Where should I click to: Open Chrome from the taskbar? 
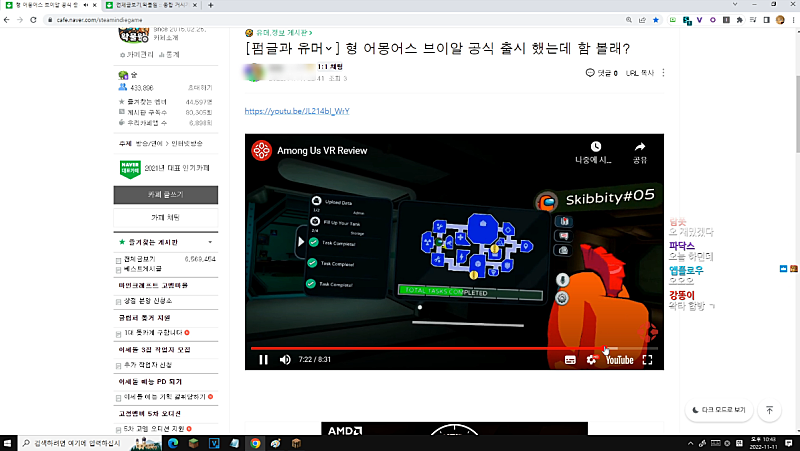click(255, 443)
